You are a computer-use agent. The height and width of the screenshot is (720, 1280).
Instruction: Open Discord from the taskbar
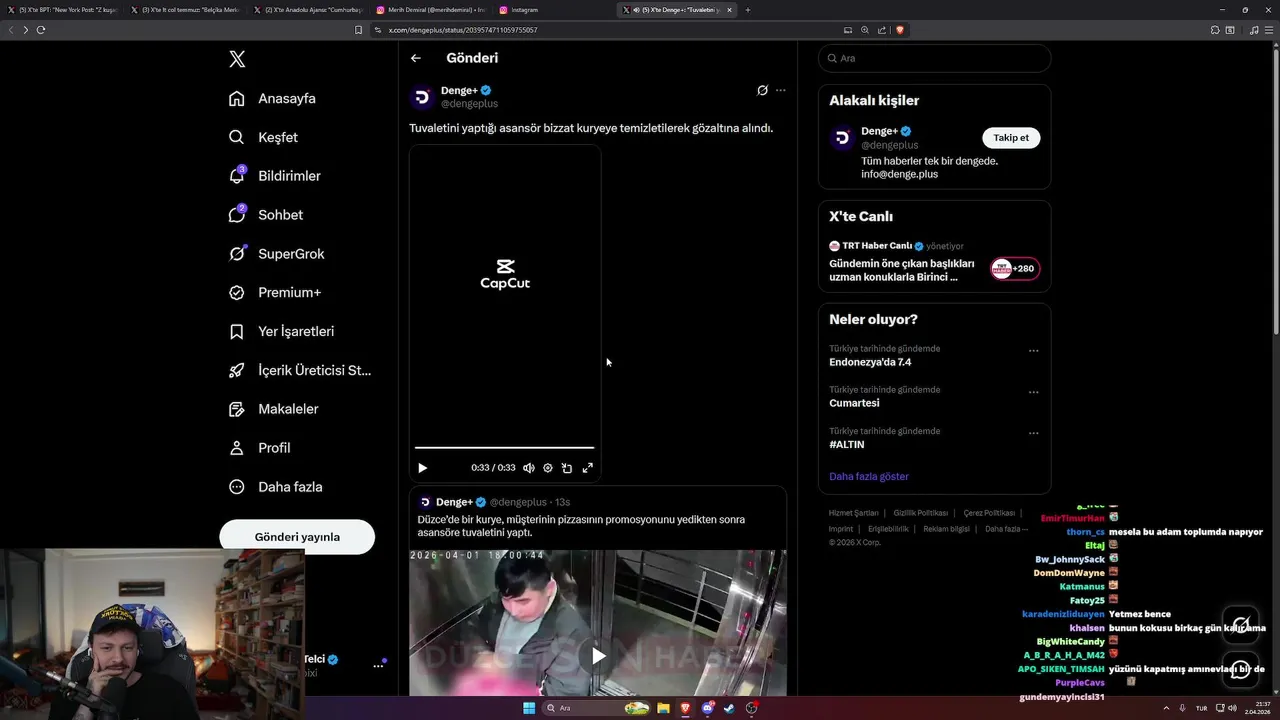(708, 708)
